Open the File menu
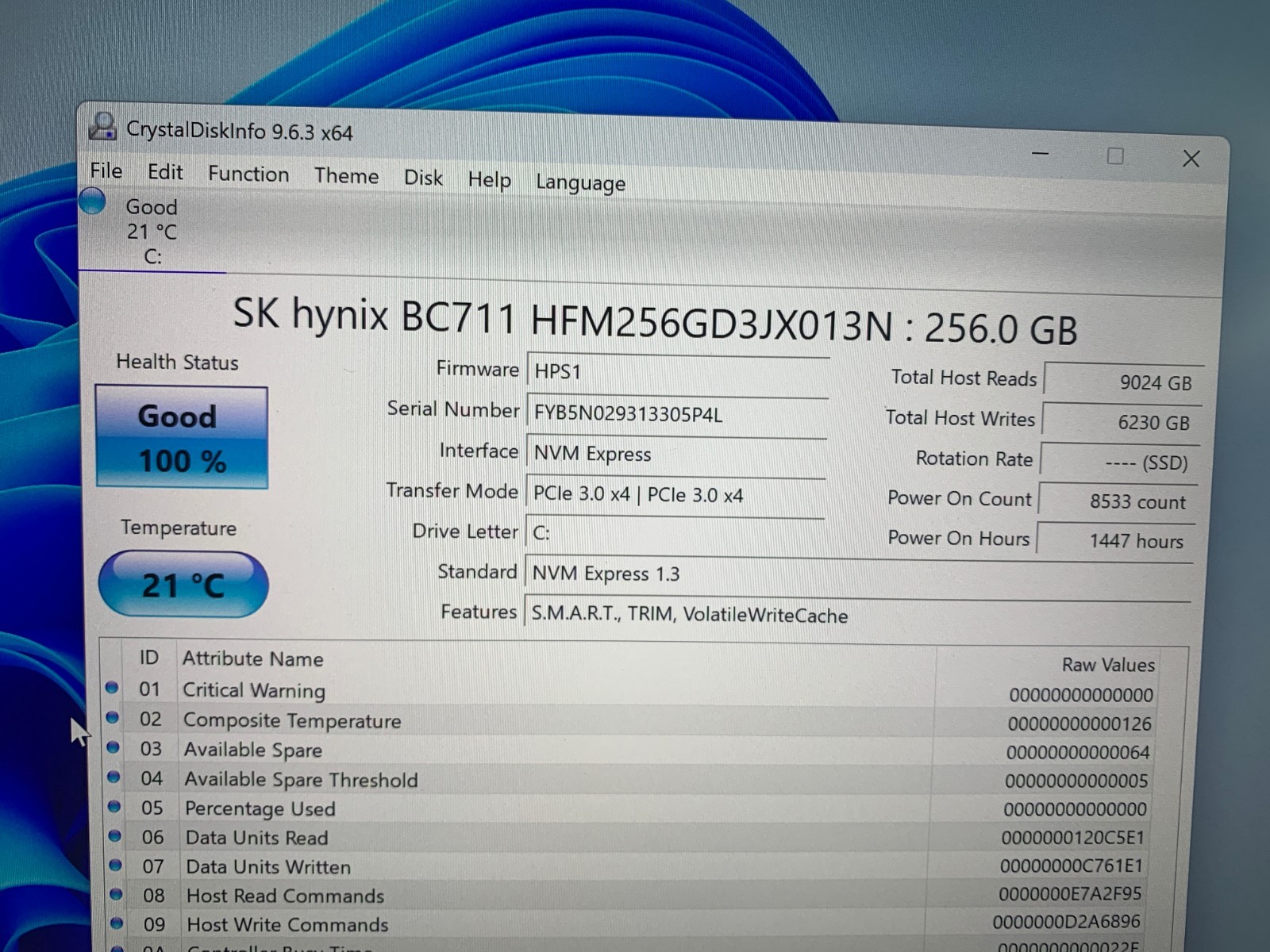Screen dimensions: 1270x952 (106, 171)
